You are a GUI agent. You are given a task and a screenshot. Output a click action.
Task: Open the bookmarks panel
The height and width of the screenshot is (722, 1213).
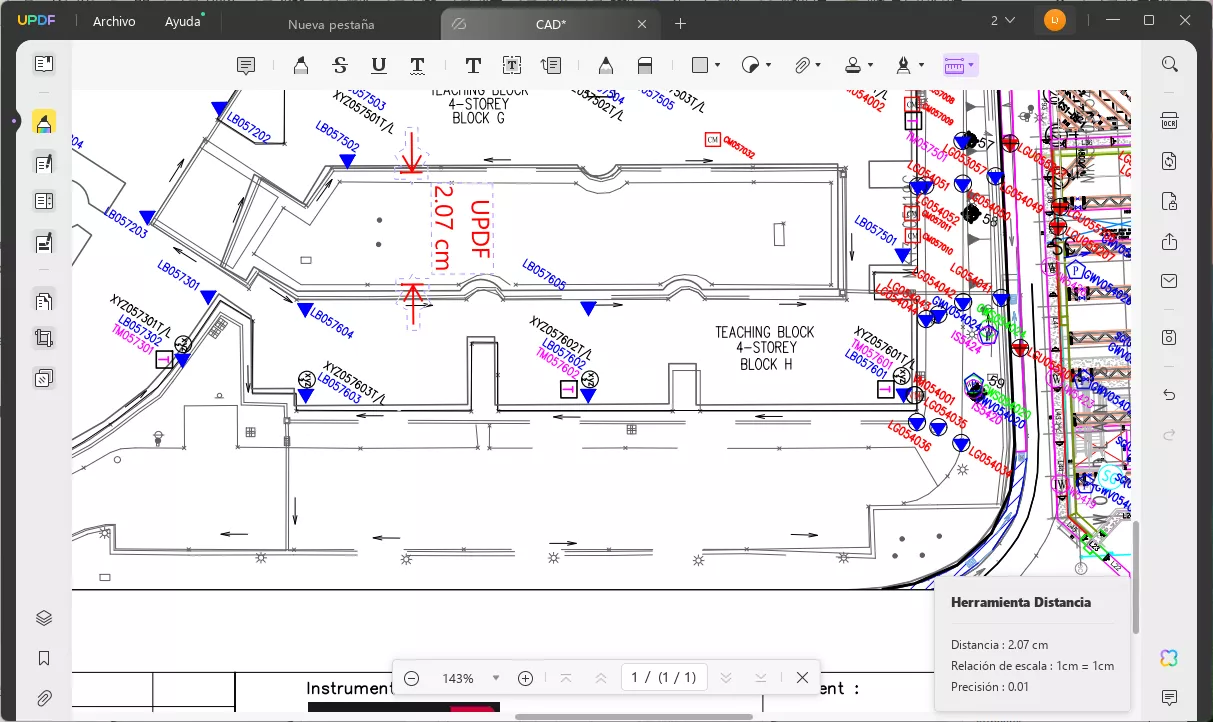click(x=44, y=658)
